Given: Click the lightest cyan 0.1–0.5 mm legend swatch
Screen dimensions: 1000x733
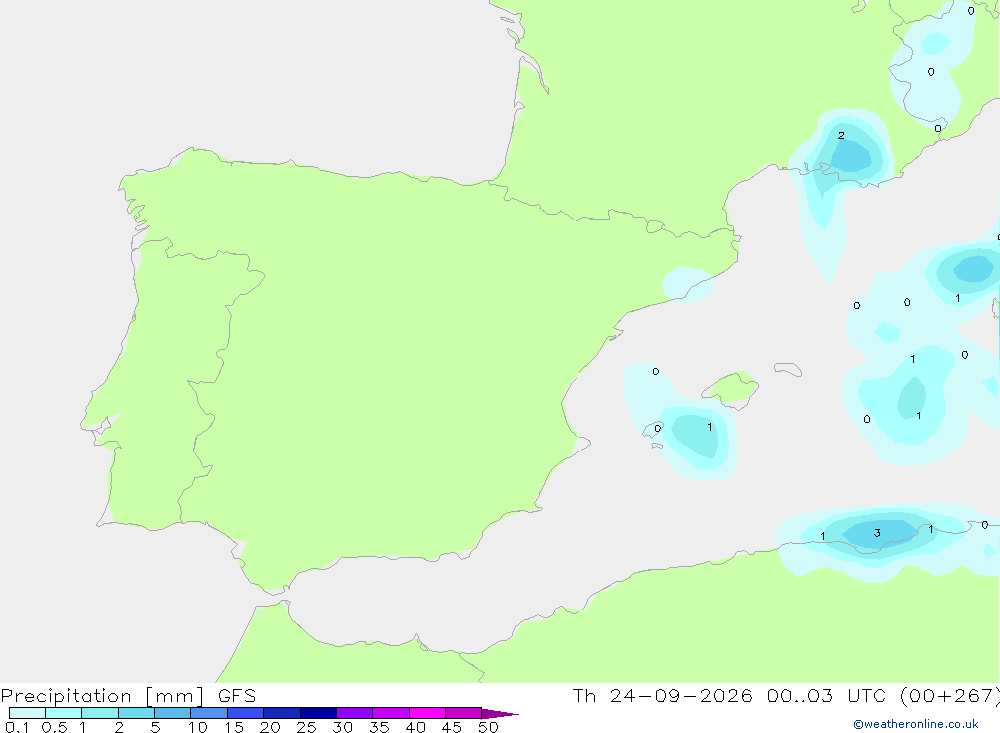Looking at the screenshot, I should tap(27, 713).
